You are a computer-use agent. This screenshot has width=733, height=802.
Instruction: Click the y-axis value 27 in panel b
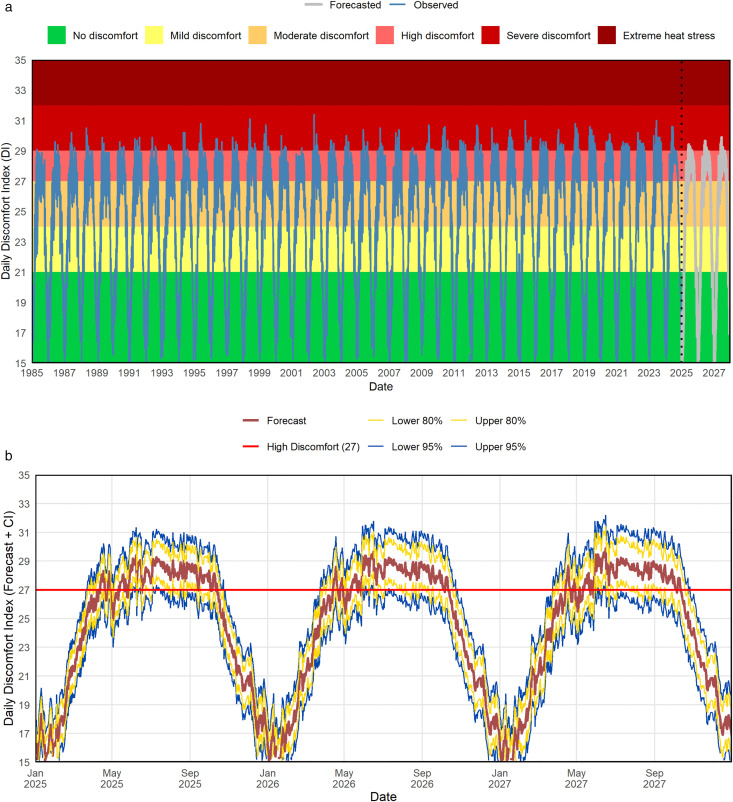point(24,590)
